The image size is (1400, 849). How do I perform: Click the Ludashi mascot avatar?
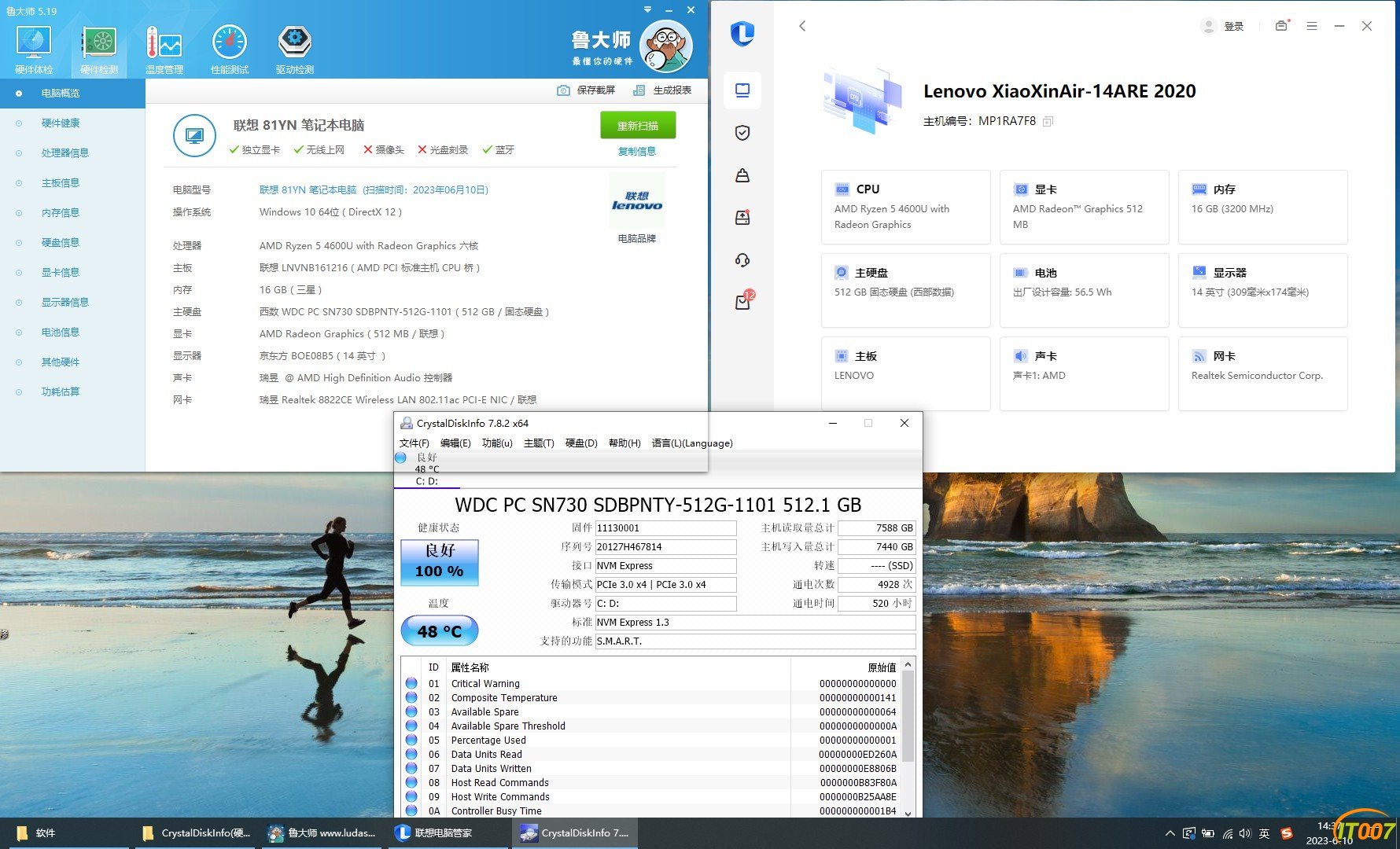coord(666,46)
